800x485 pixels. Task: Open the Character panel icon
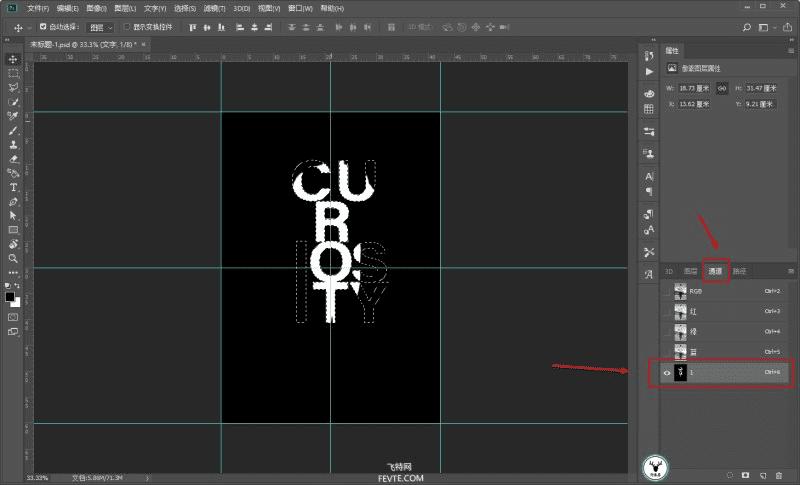point(649,176)
